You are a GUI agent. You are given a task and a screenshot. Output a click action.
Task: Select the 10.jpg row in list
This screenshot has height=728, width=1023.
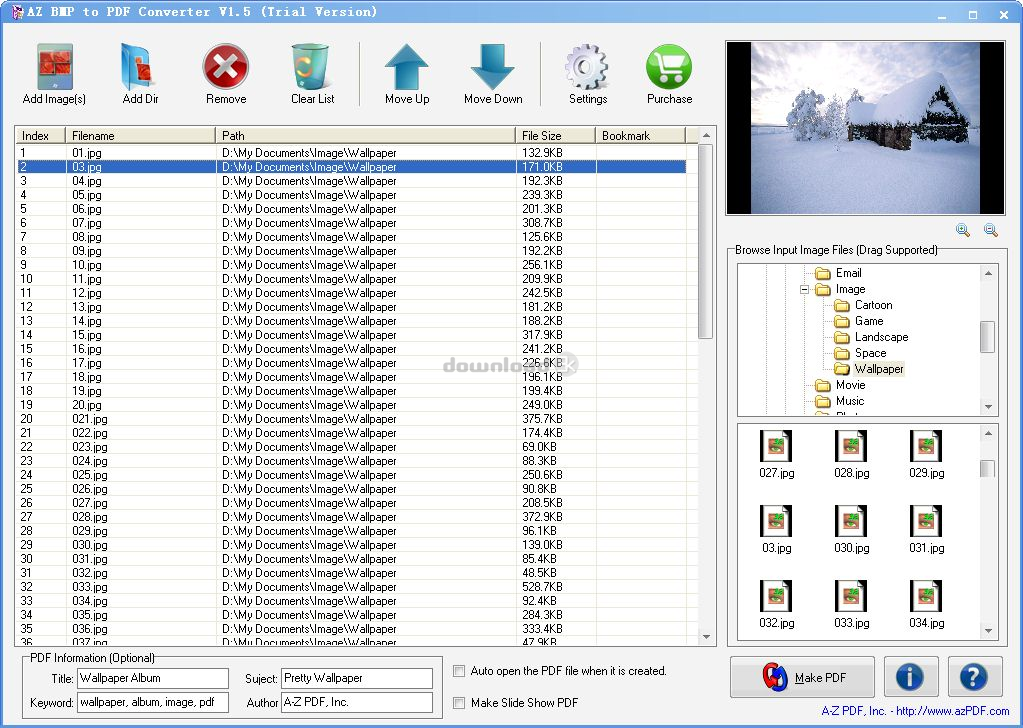tap(352, 265)
